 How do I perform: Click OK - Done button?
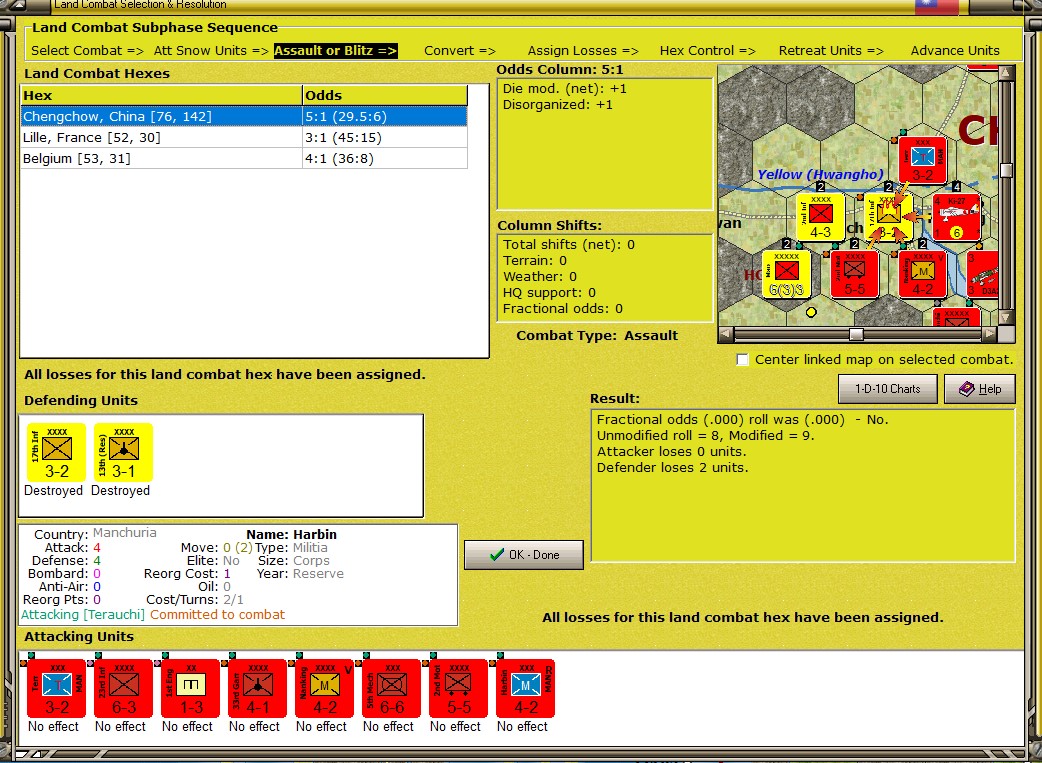click(524, 554)
